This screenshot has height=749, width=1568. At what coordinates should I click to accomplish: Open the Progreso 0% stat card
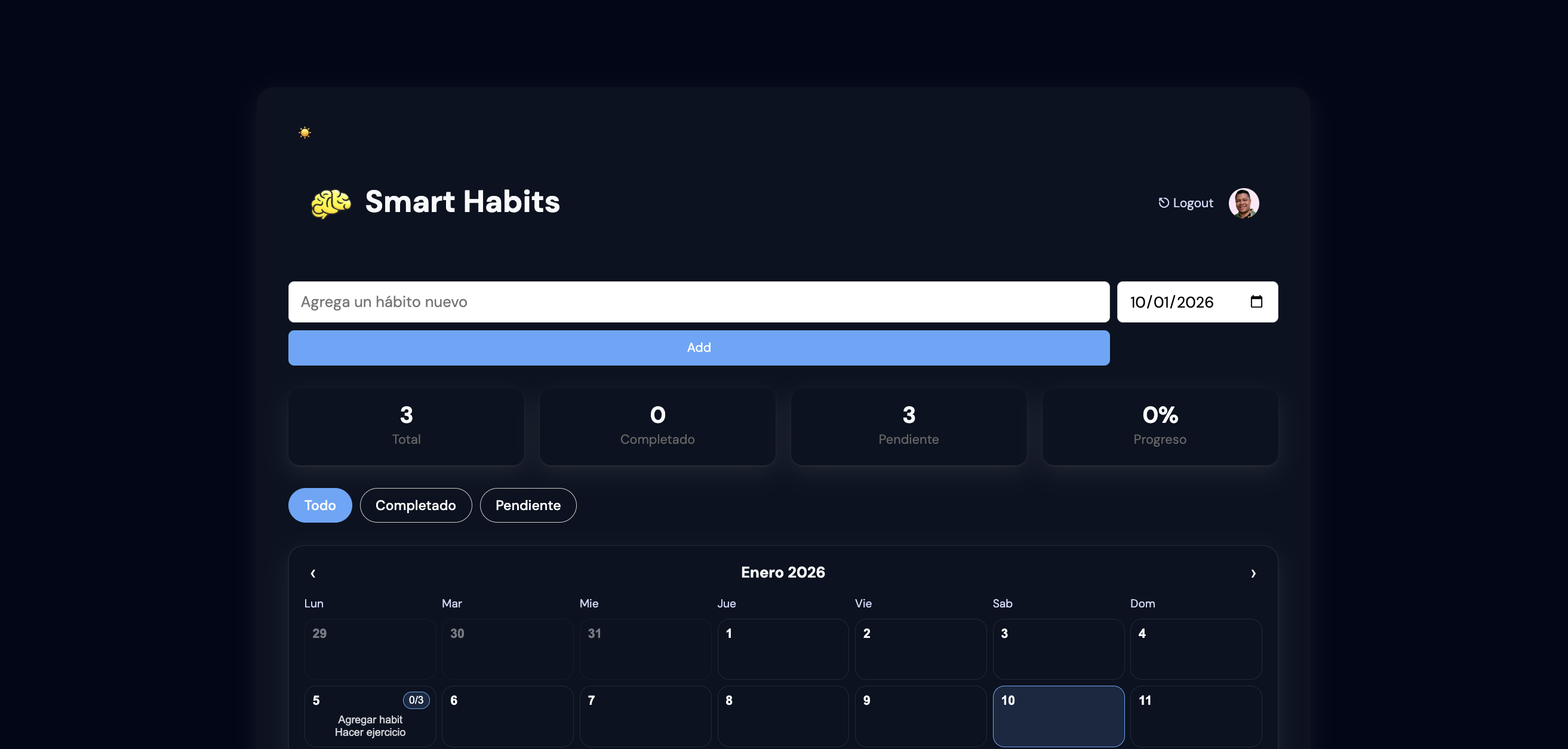pyautogui.click(x=1160, y=427)
